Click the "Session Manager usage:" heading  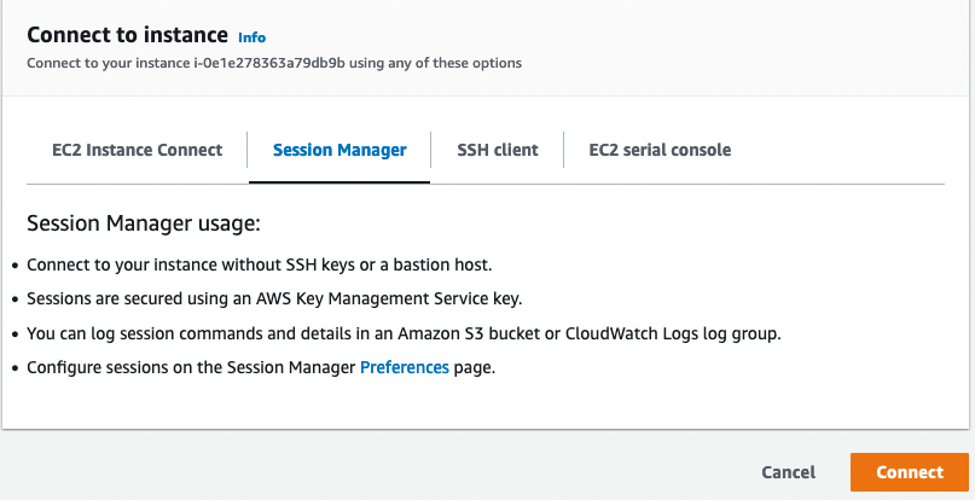(143, 223)
